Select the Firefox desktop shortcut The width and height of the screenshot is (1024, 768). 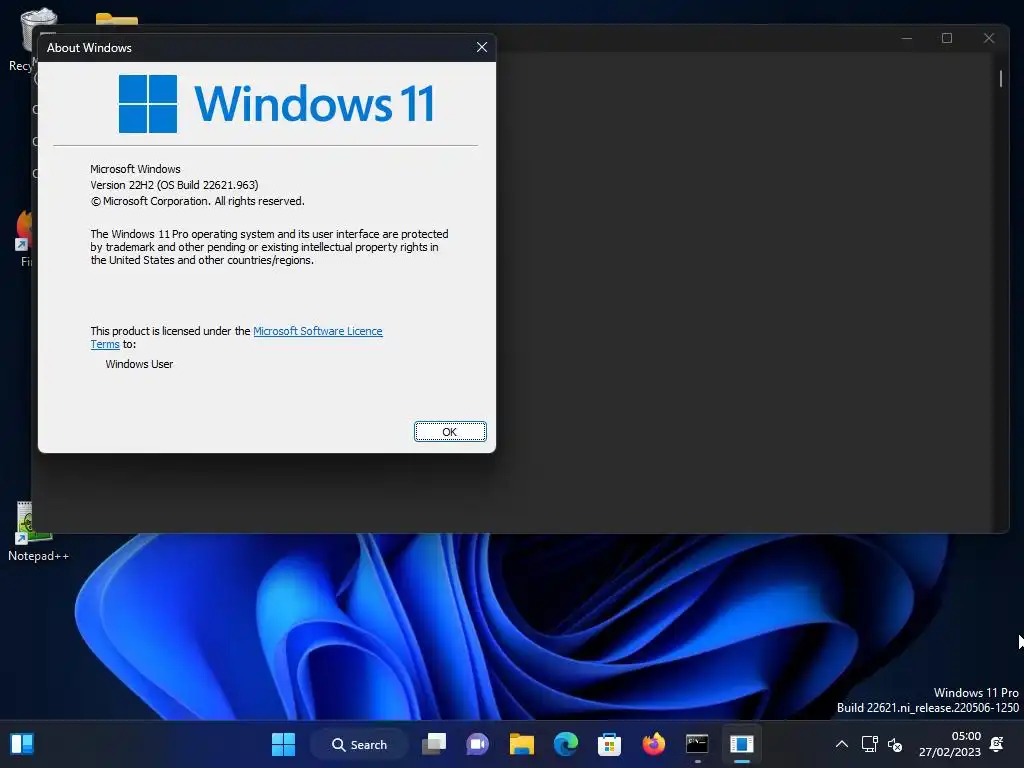[x=25, y=238]
